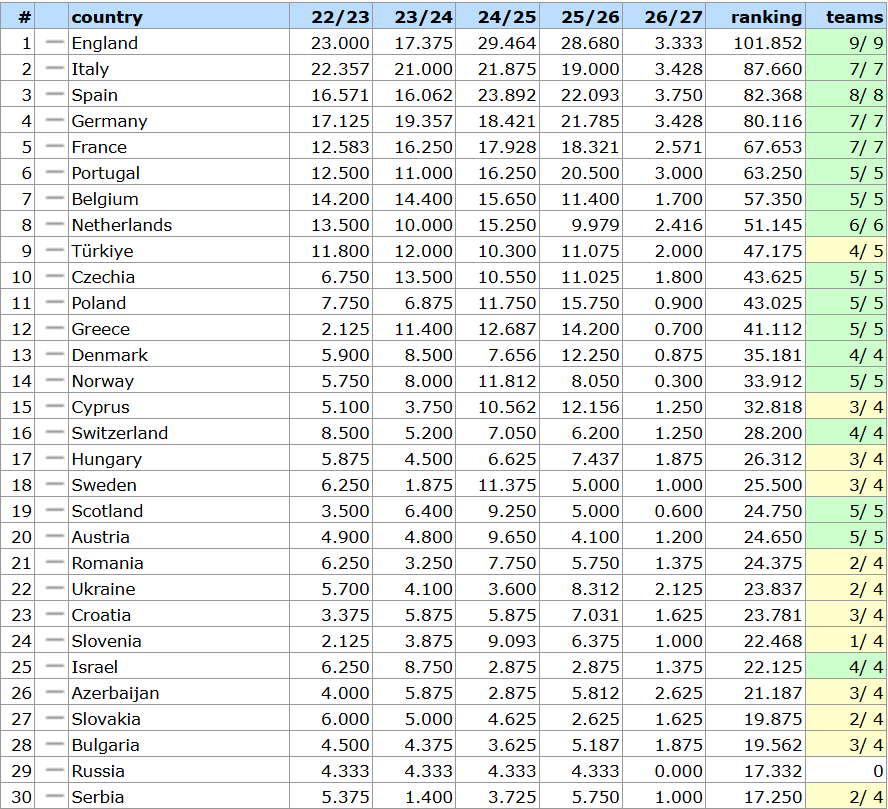Click the Portugal rank movement dash icon
Viewport: 888px width, 809px height.
click(x=54, y=172)
